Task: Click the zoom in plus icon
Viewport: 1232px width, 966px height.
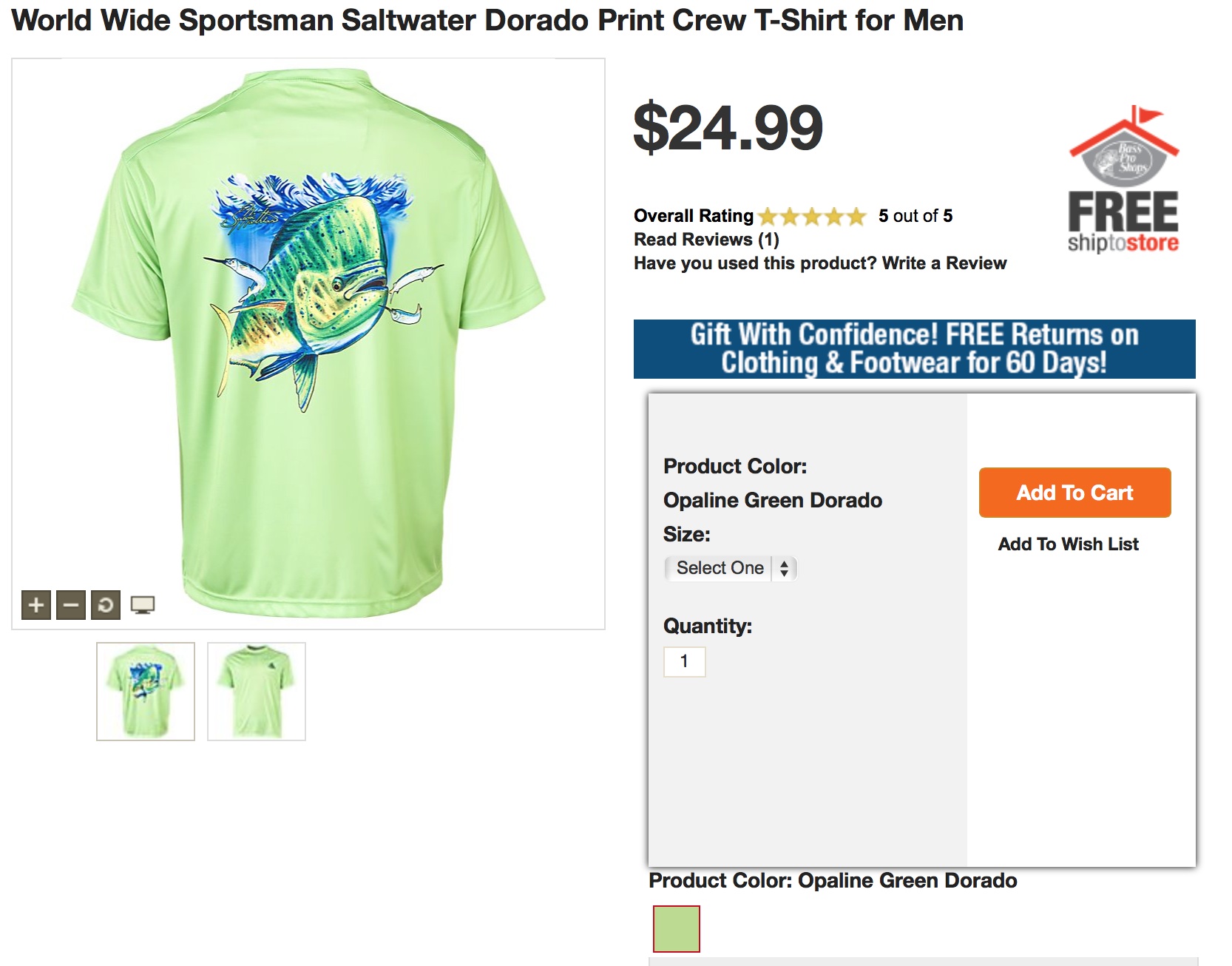Action: point(35,605)
